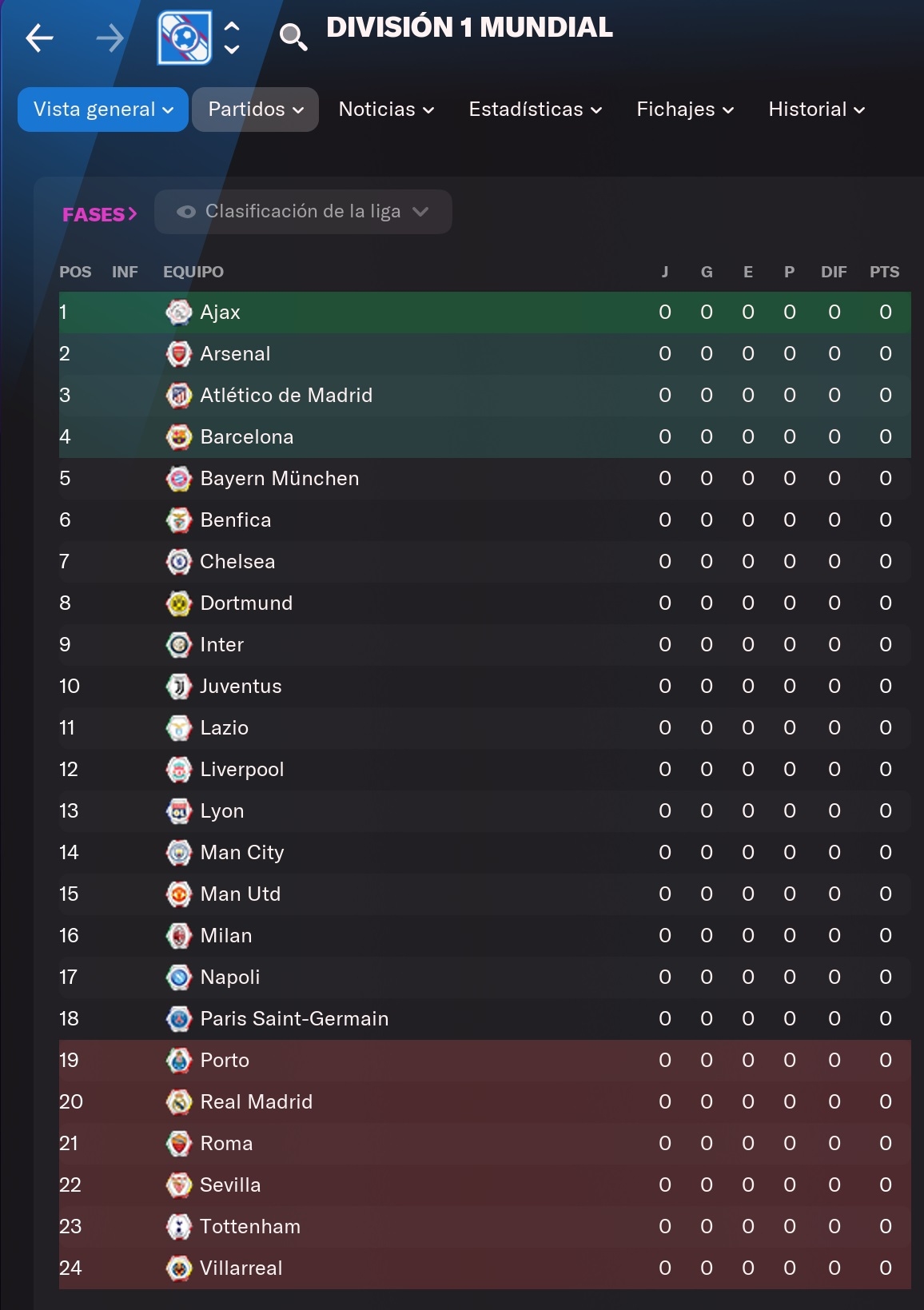
Task: Open the Historial menu
Action: pos(816,109)
